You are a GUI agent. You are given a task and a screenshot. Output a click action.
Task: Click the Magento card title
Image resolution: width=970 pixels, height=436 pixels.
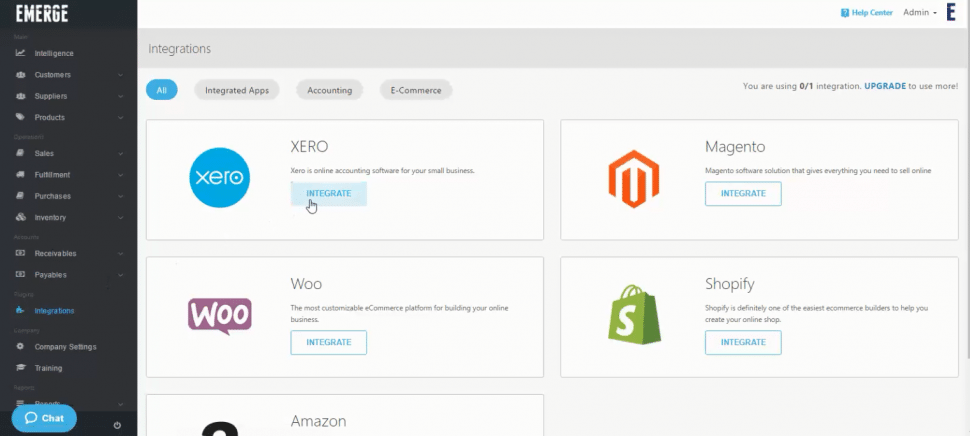(x=735, y=147)
